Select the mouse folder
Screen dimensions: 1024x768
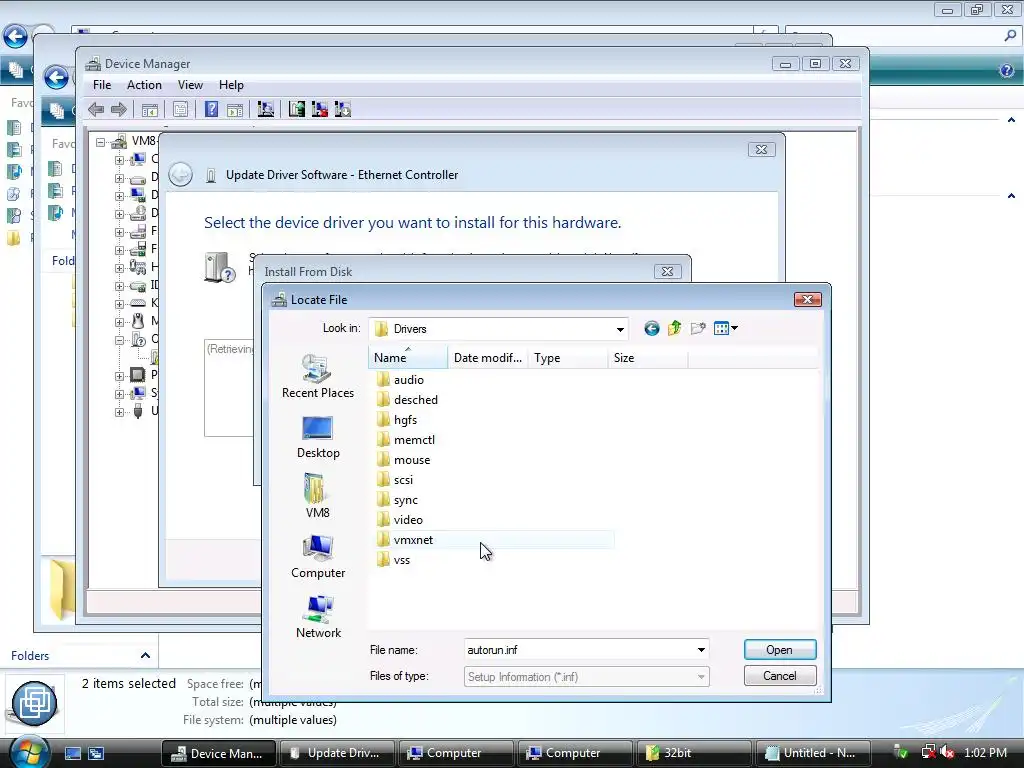(404, 460)
